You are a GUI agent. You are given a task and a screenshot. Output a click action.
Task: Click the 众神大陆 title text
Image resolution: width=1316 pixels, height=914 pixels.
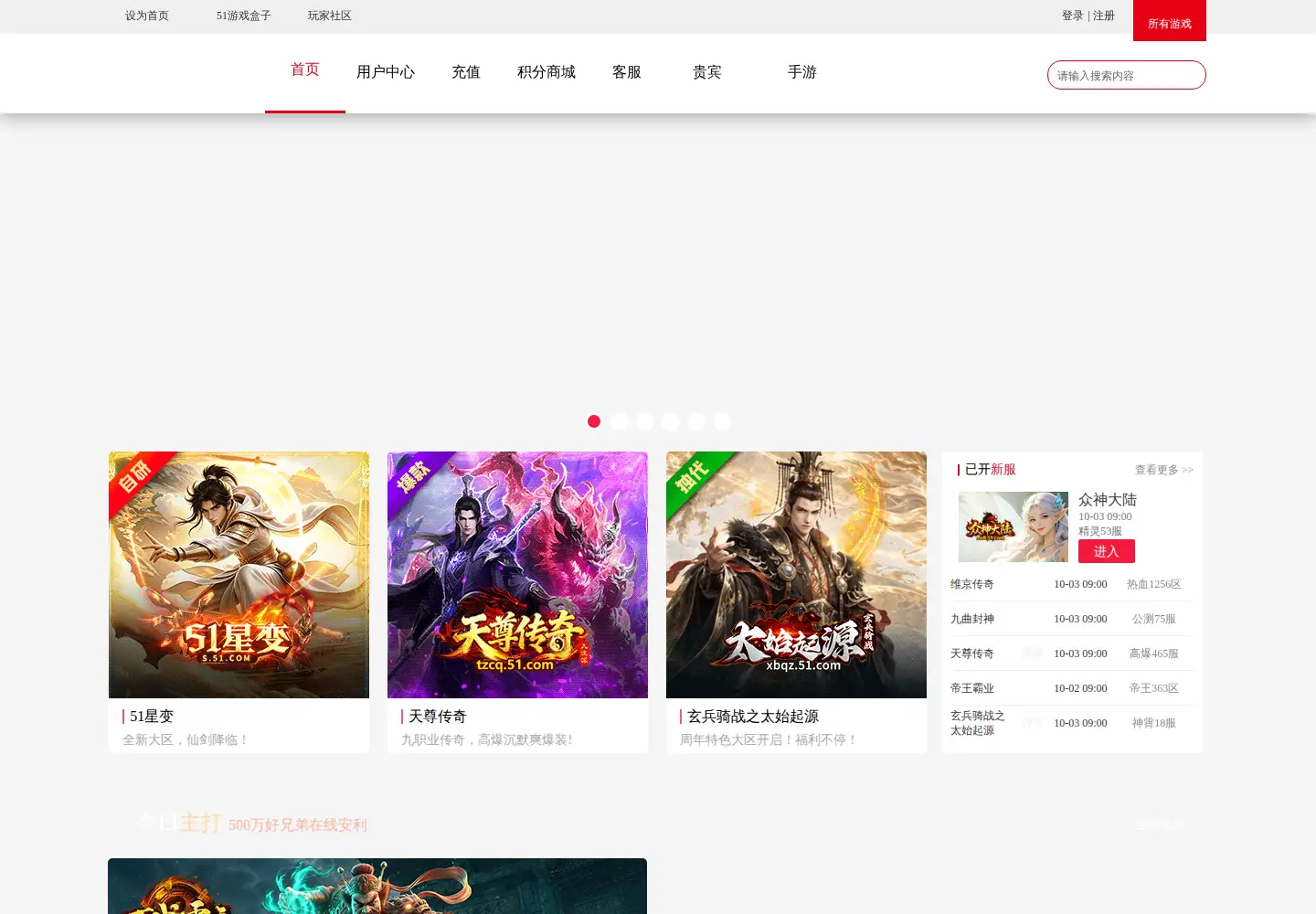point(1108,500)
